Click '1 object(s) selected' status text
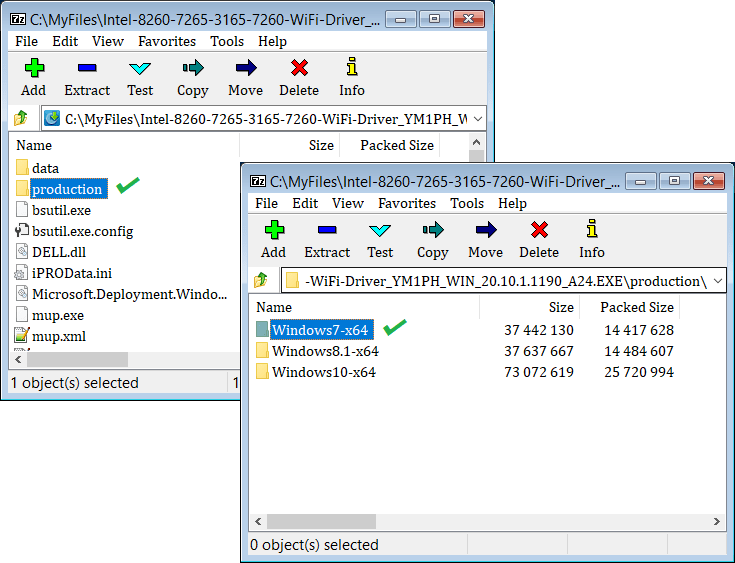Image resolution: width=735 pixels, height=563 pixels. pyautogui.click(x=74, y=383)
